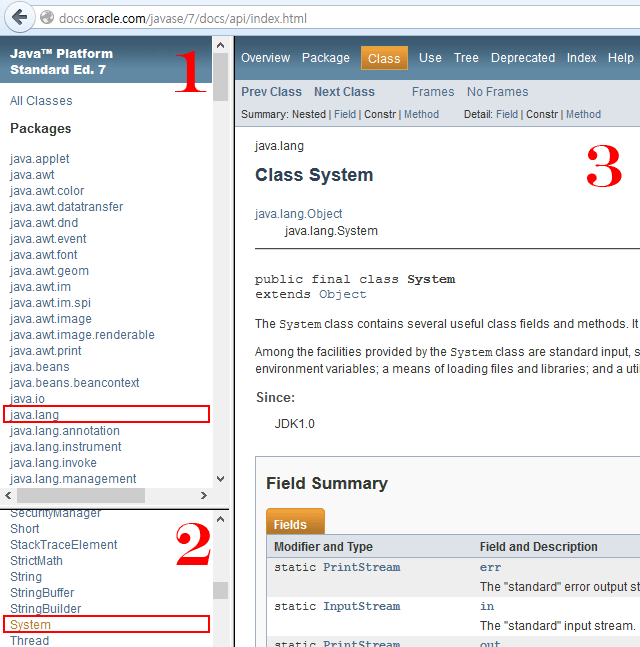Open java.io package
640x647 pixels.
[x=27, y=399]
